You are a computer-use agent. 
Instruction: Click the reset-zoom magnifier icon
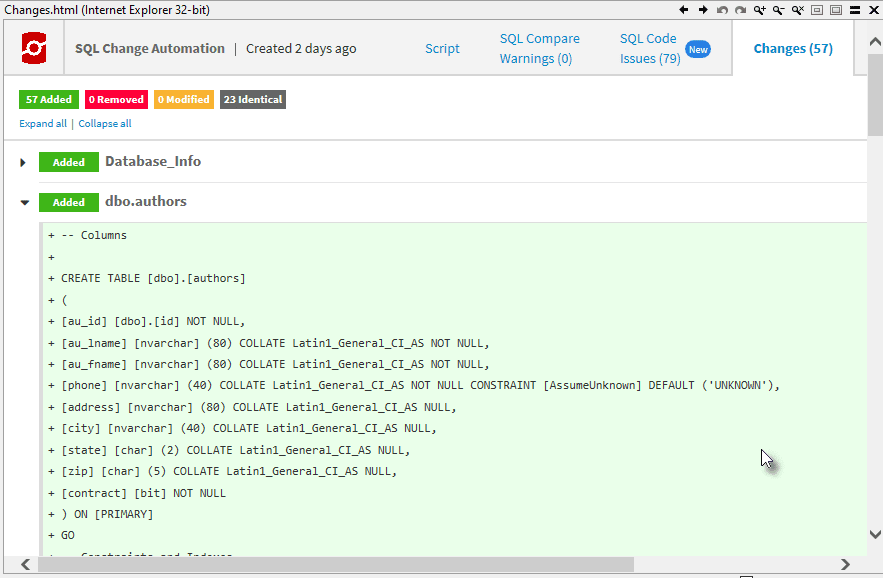[797, 9]
